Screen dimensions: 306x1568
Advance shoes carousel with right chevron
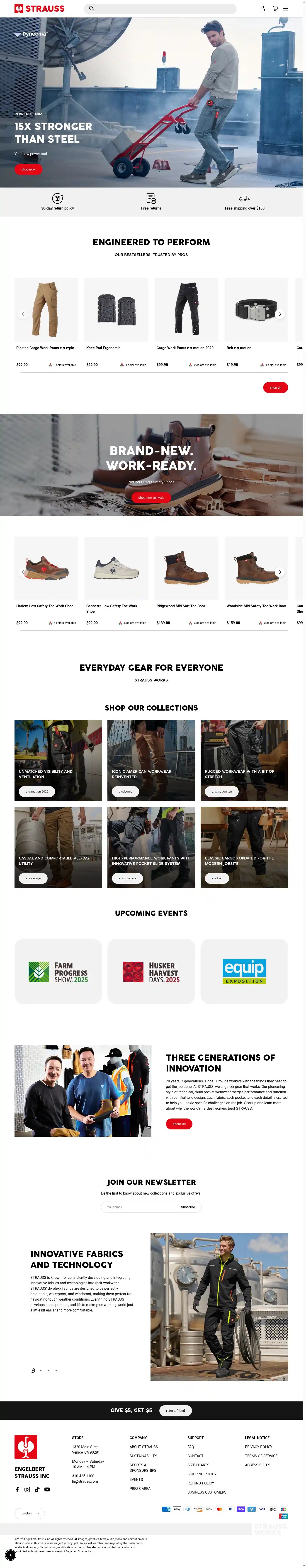(x=280, y=572)
